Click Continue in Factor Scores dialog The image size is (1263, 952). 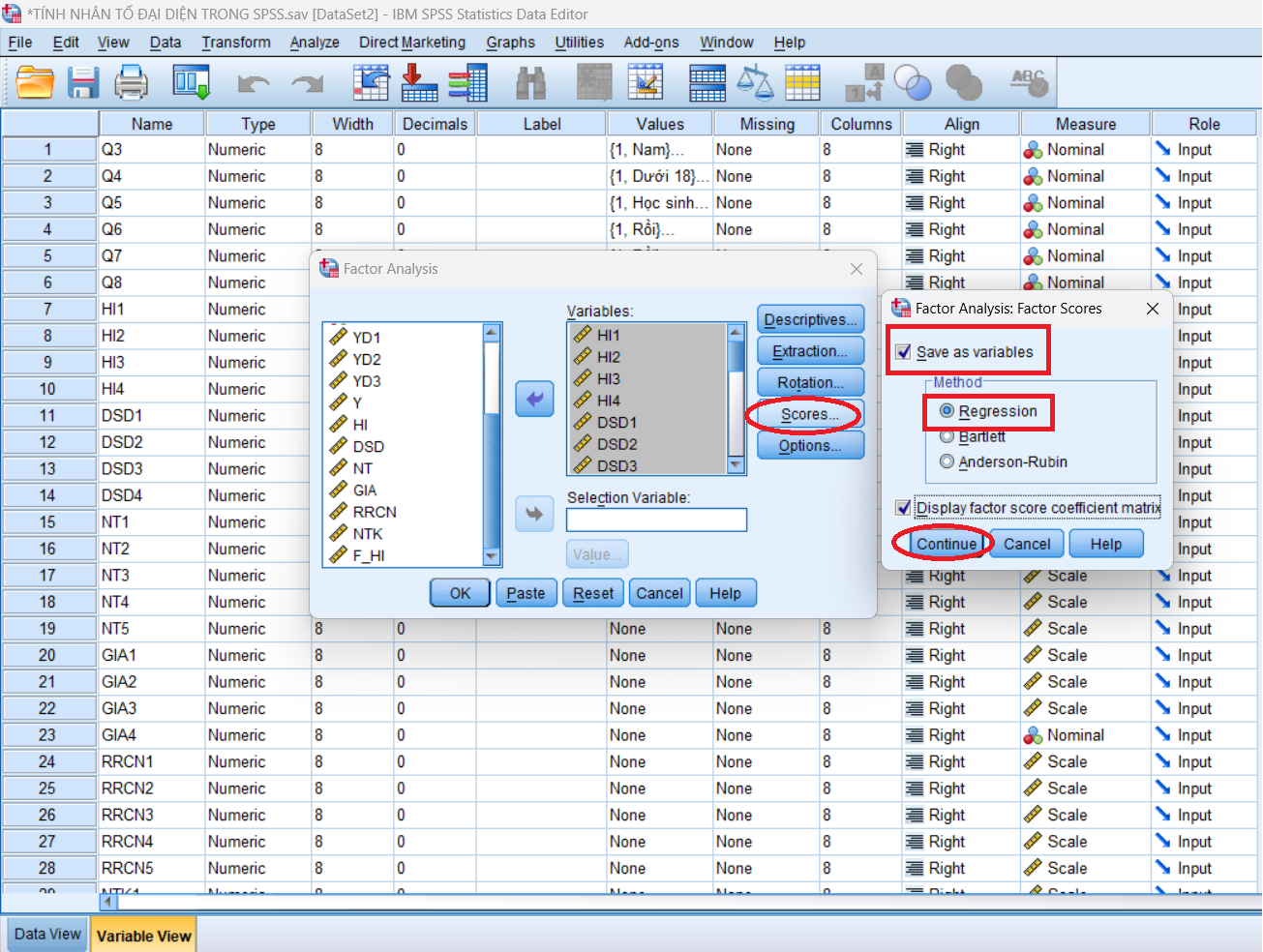[947, 544]
